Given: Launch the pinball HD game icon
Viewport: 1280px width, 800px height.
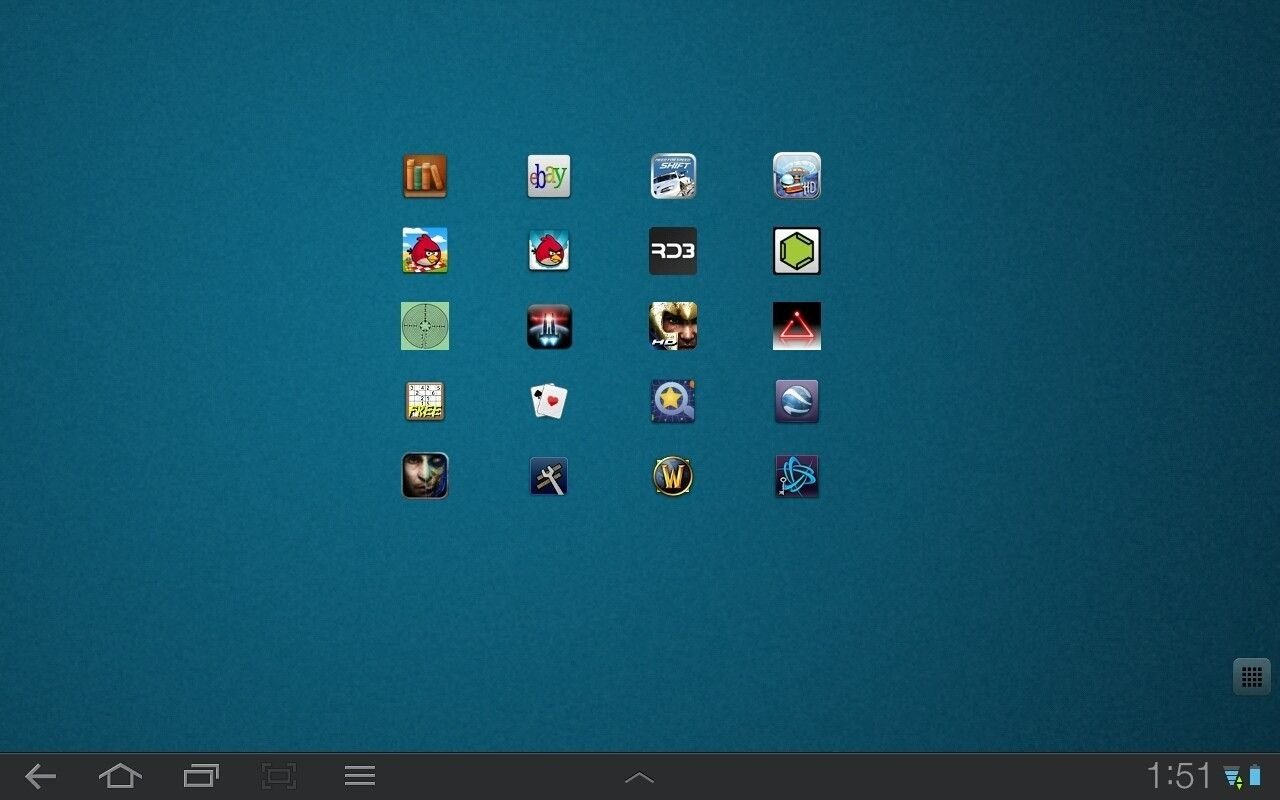Looking at the screenshot, I should [797, 176].
